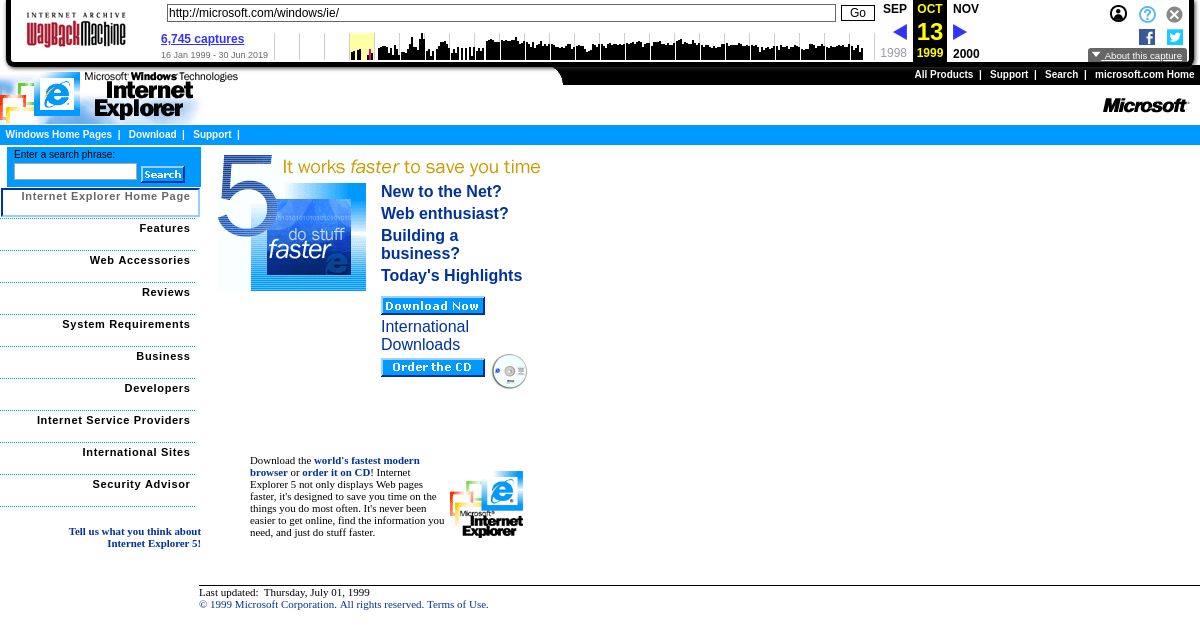Click the Order the CD button

click(x=433, y=368)
